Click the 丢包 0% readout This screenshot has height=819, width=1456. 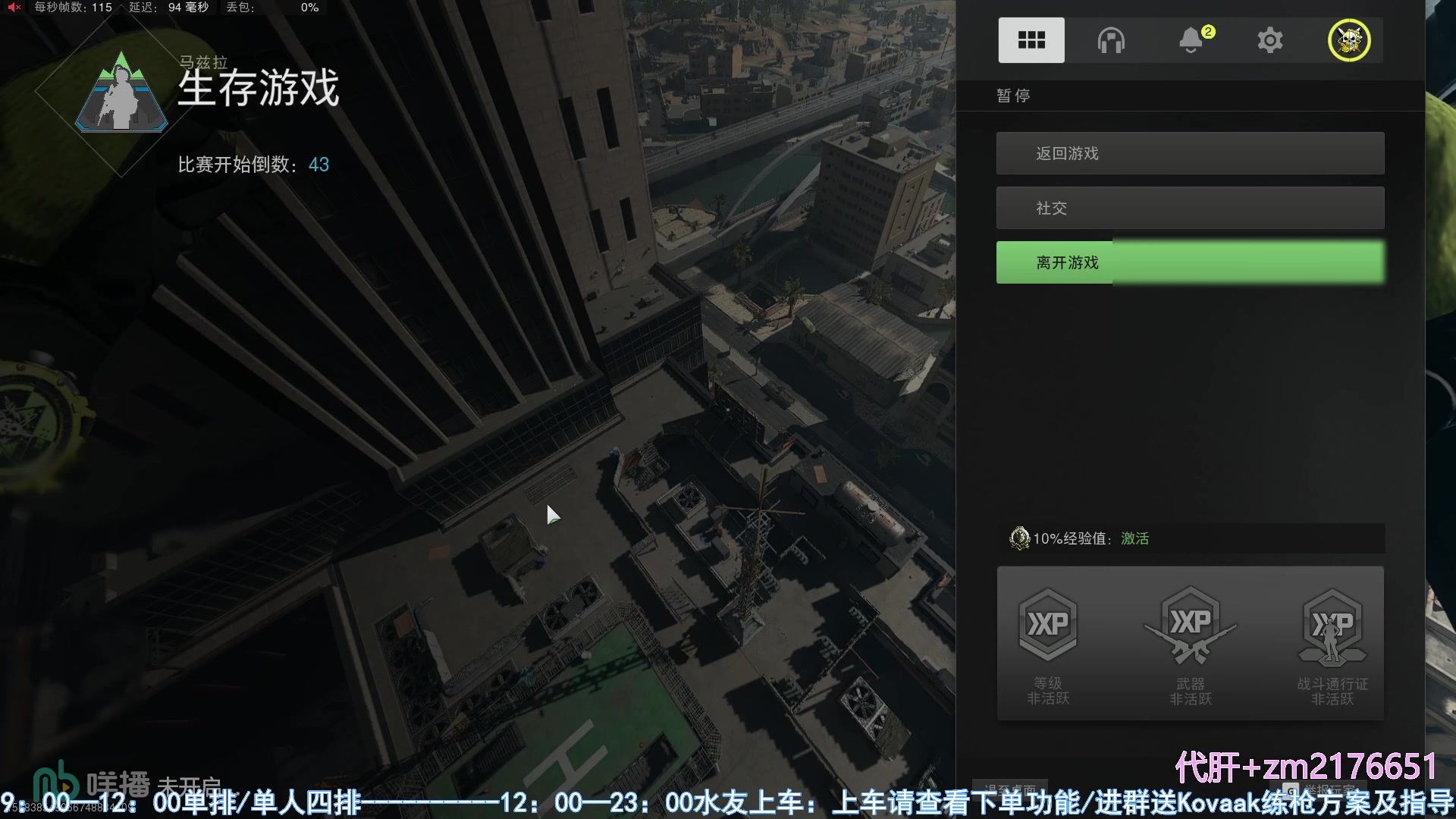272,8
